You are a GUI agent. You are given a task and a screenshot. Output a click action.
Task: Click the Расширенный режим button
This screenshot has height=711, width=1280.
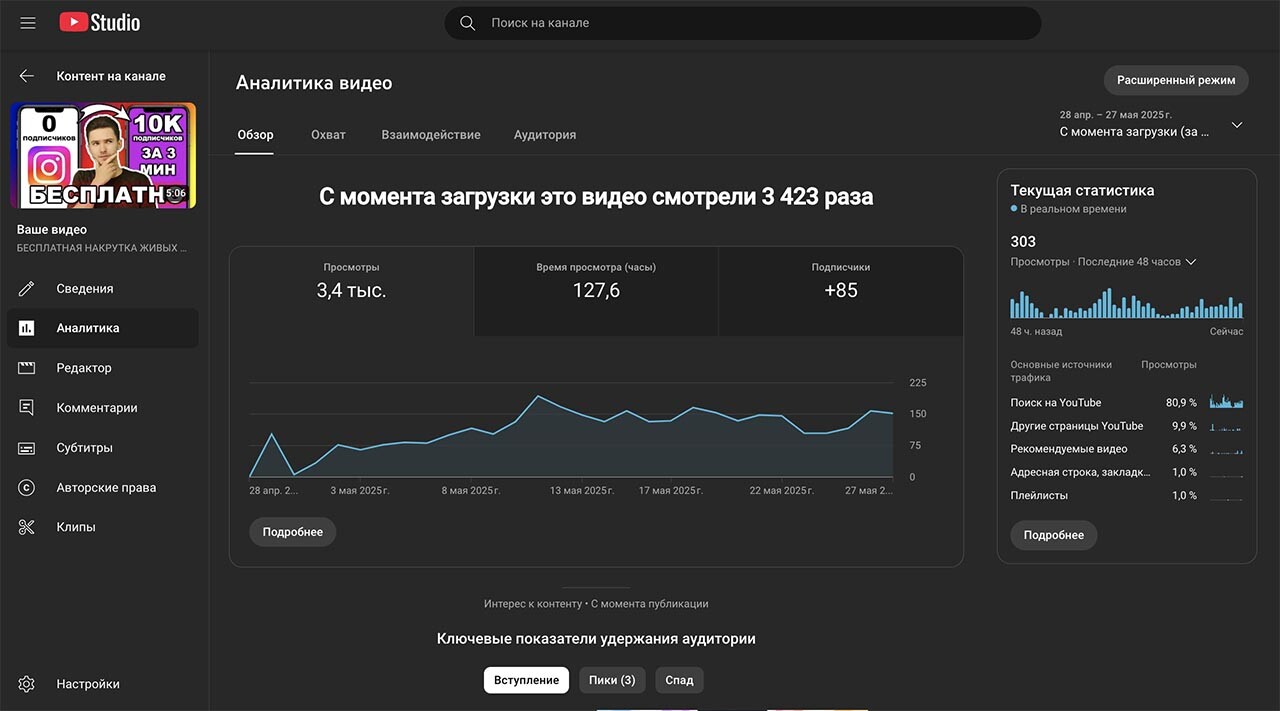click(1176, 80)
